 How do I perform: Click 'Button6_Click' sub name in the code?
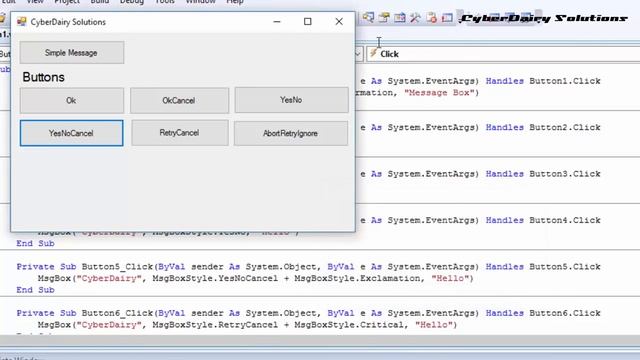pyautogui.click(x=117, y=313)
